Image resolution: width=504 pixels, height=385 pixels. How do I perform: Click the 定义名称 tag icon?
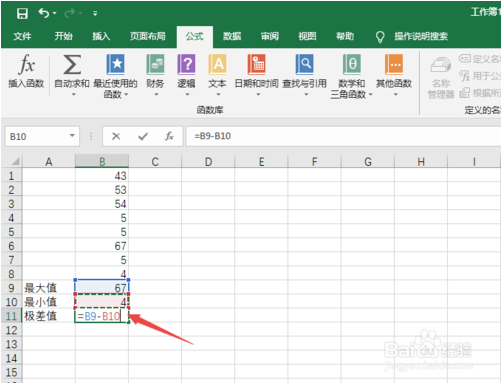[465, 59]
